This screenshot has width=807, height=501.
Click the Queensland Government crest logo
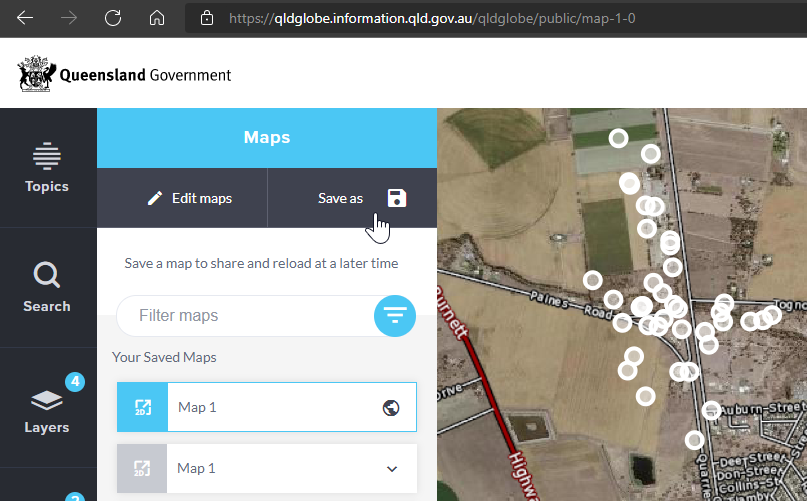point(36,75)
